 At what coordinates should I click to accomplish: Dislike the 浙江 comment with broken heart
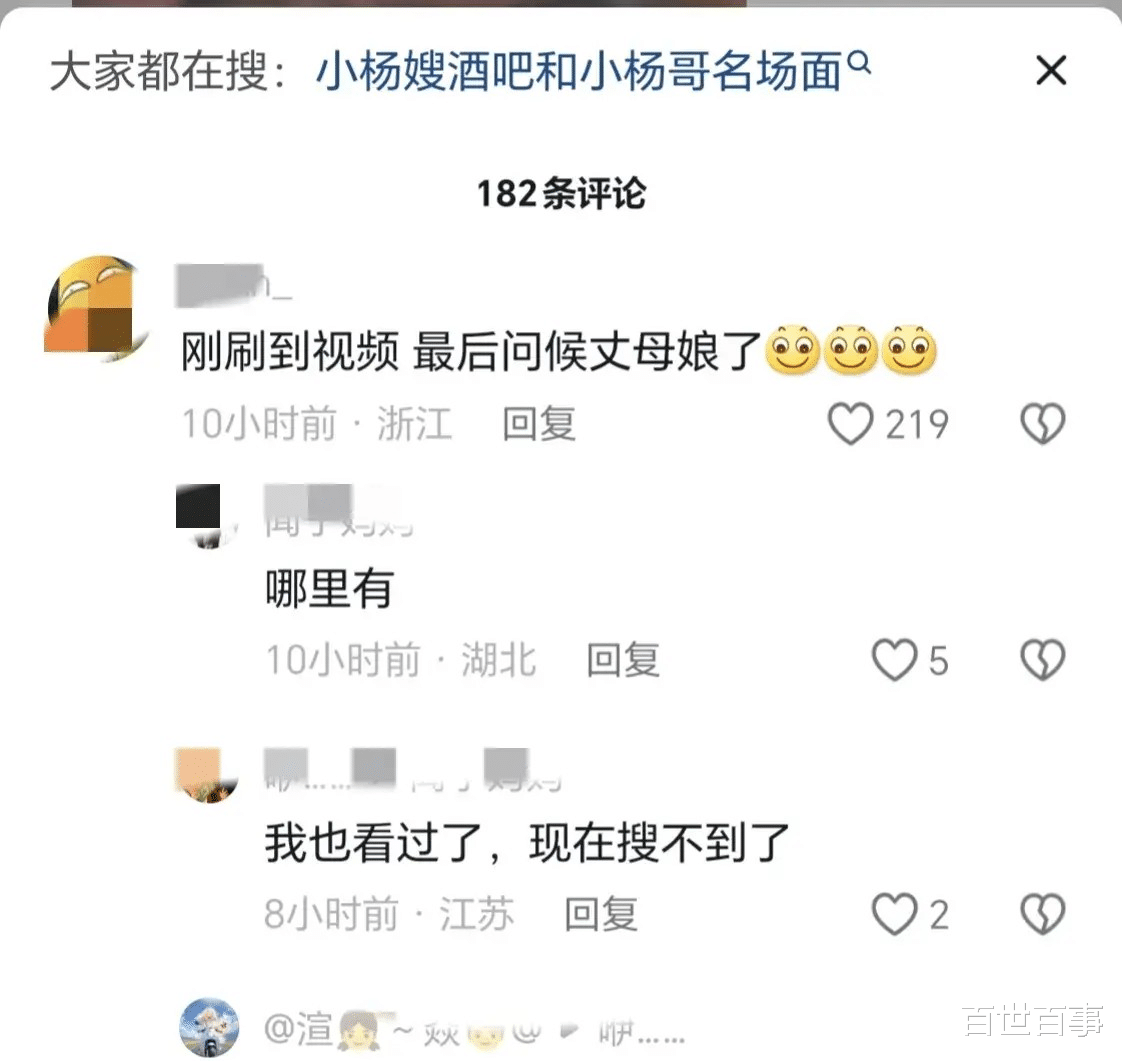point(1043,424)
